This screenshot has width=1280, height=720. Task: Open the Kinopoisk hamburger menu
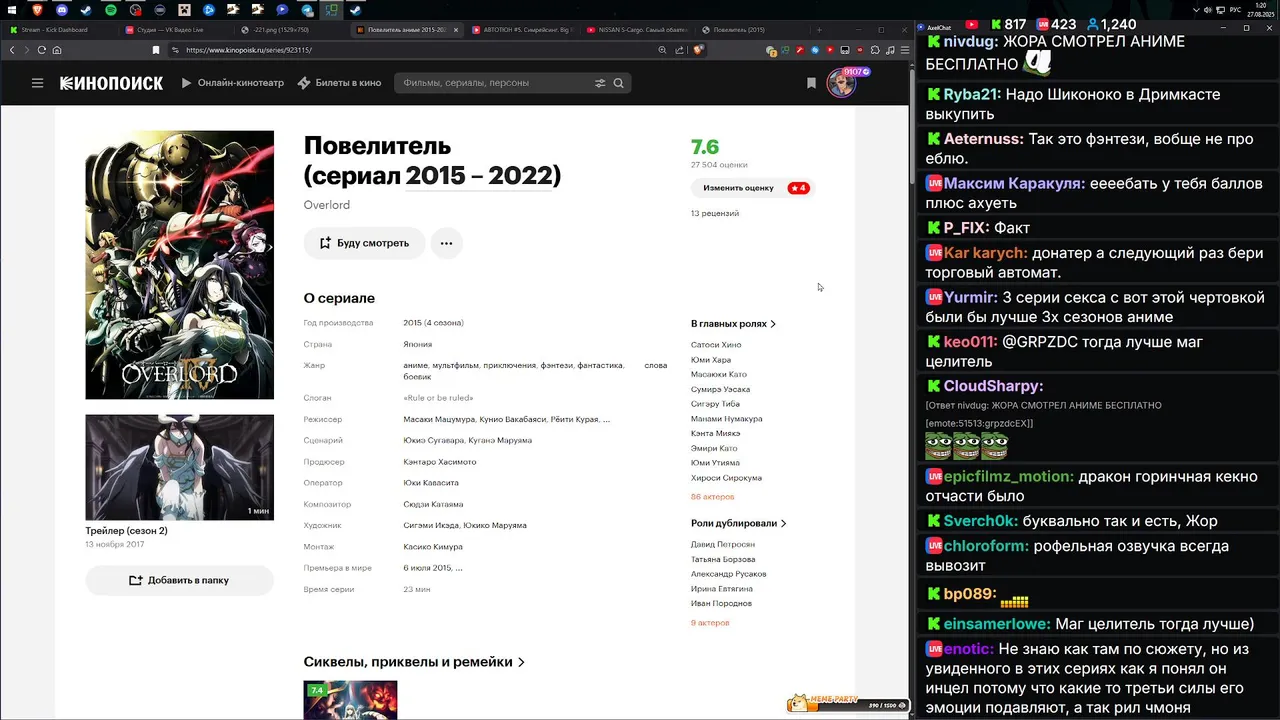click(x=37, y=83)
